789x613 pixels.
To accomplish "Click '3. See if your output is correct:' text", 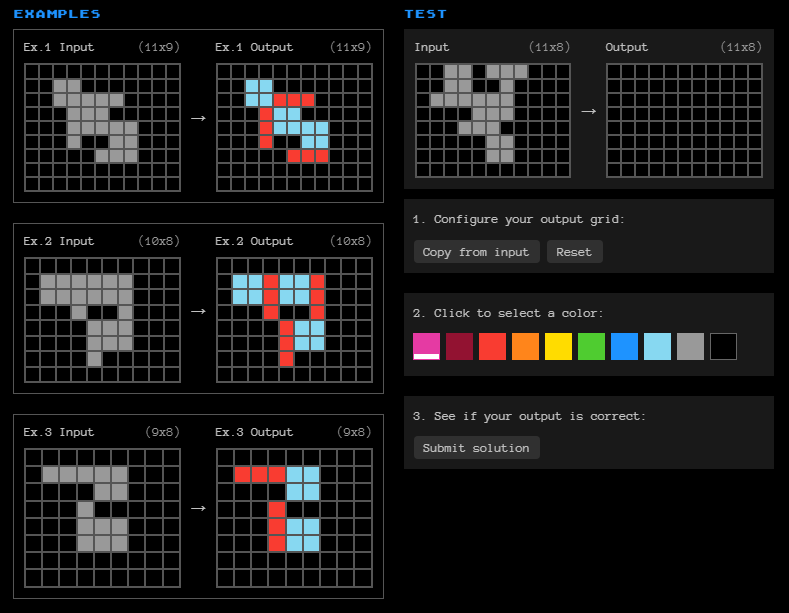I will pyautogui.click(x=529, y=416).
